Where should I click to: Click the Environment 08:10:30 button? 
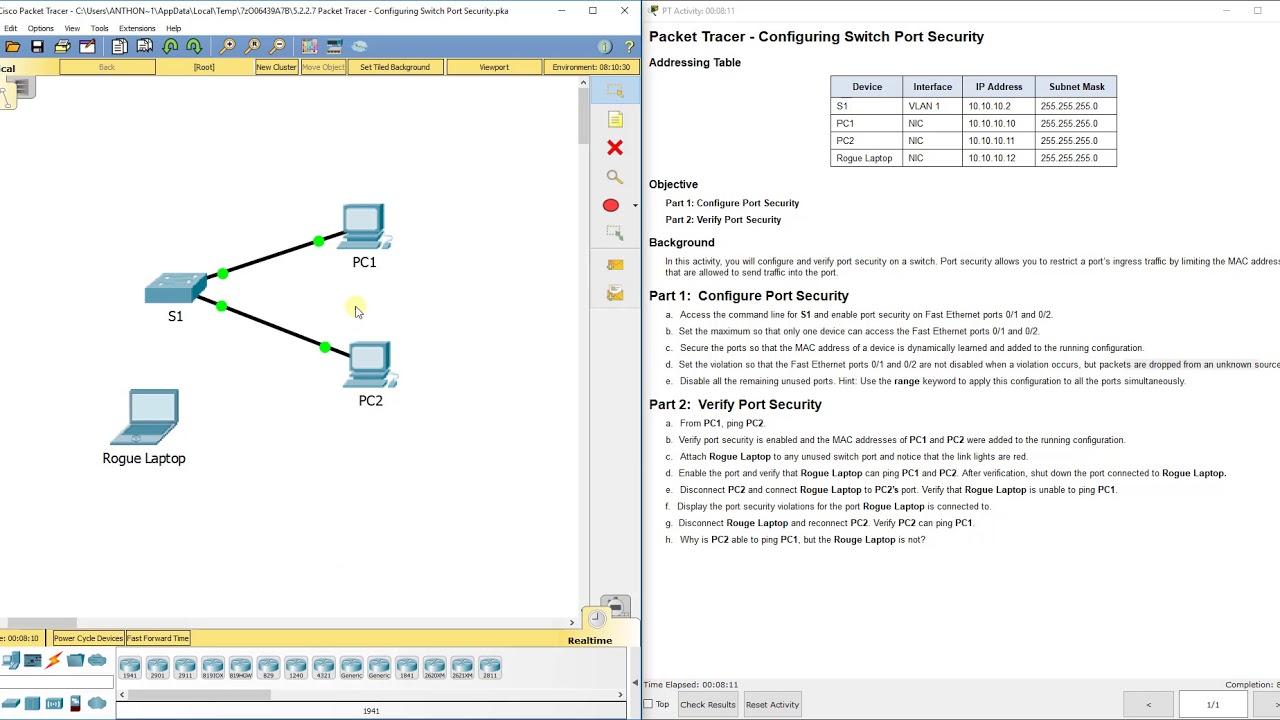click(591, 67)
